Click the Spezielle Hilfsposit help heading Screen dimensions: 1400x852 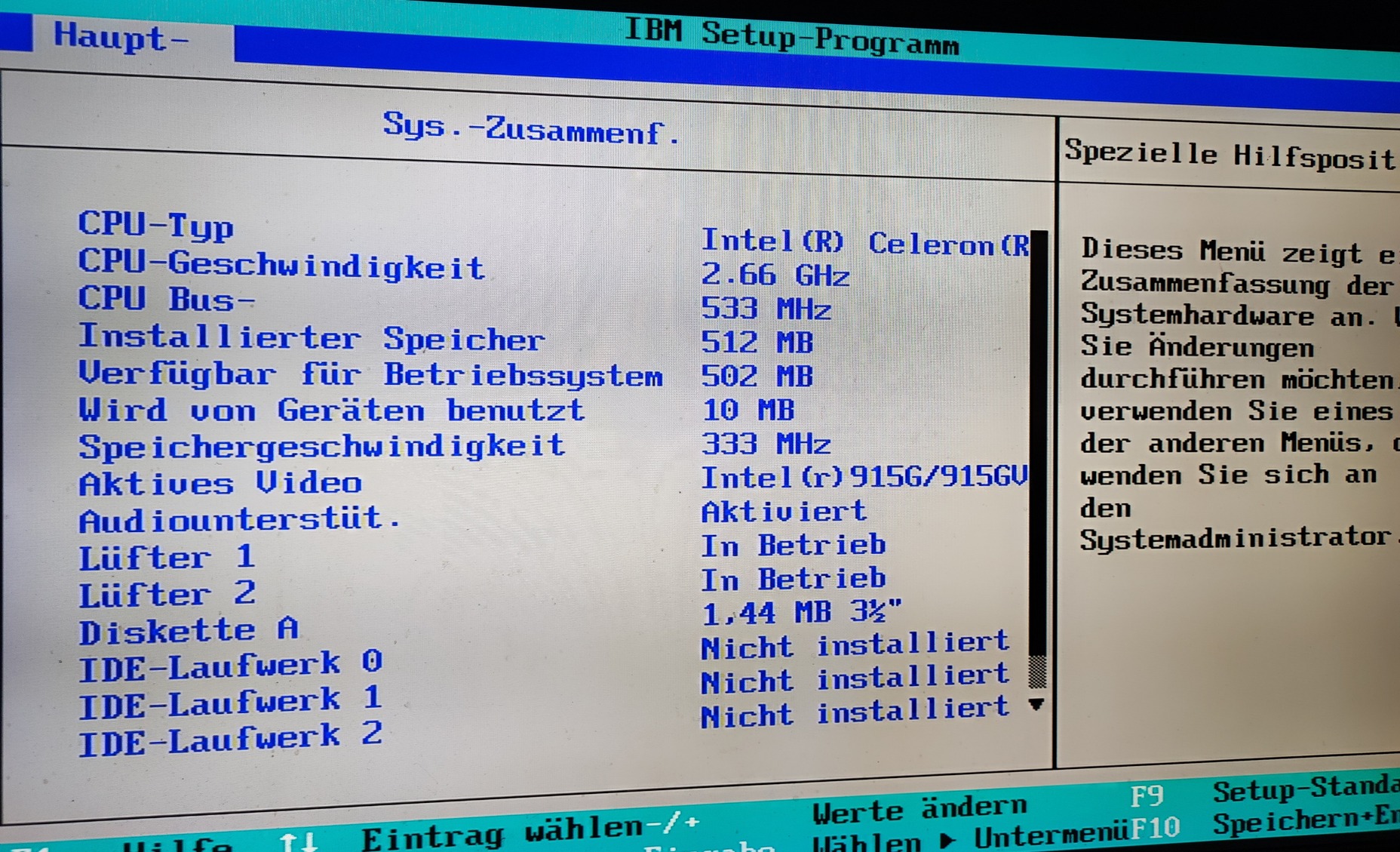point(1230,155)
